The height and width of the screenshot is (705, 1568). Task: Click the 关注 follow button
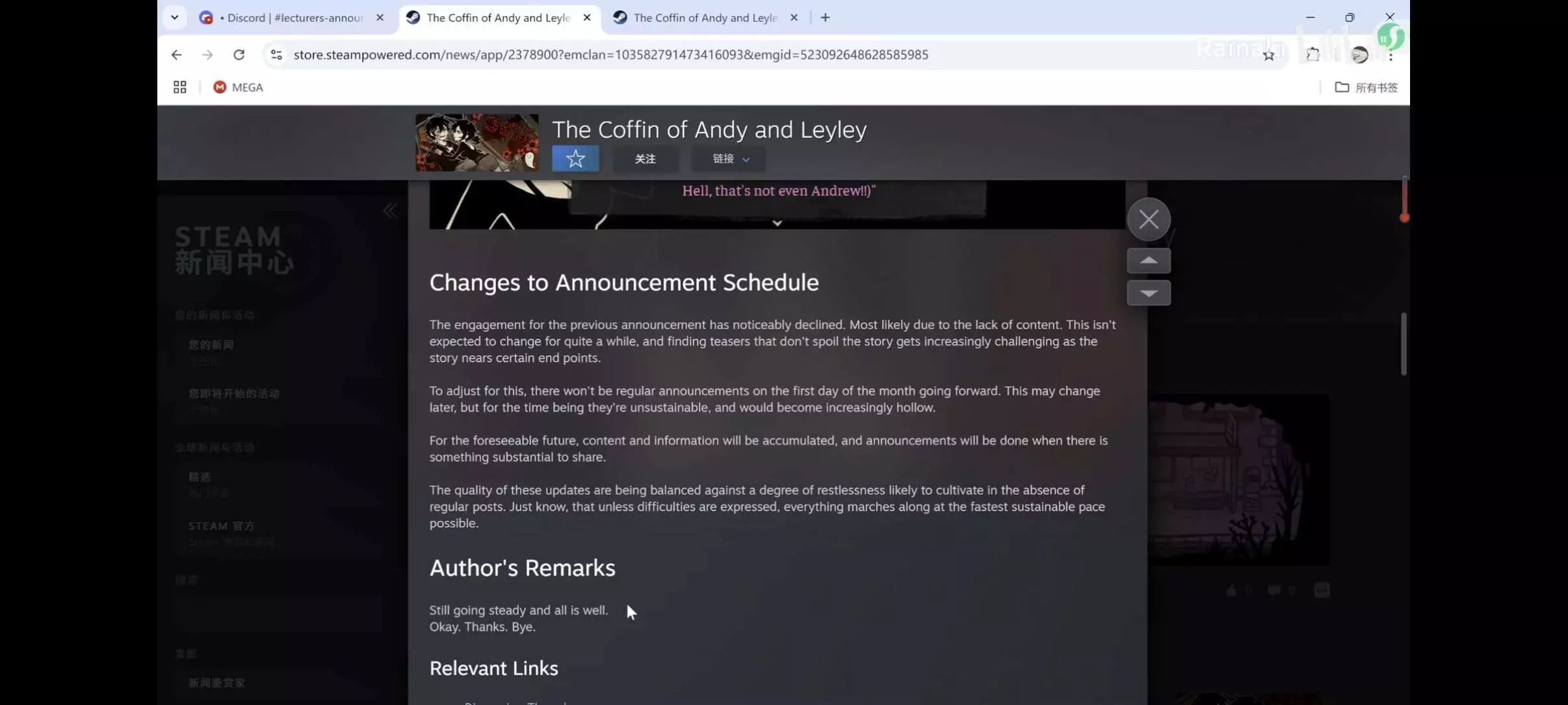click(645, 159)
